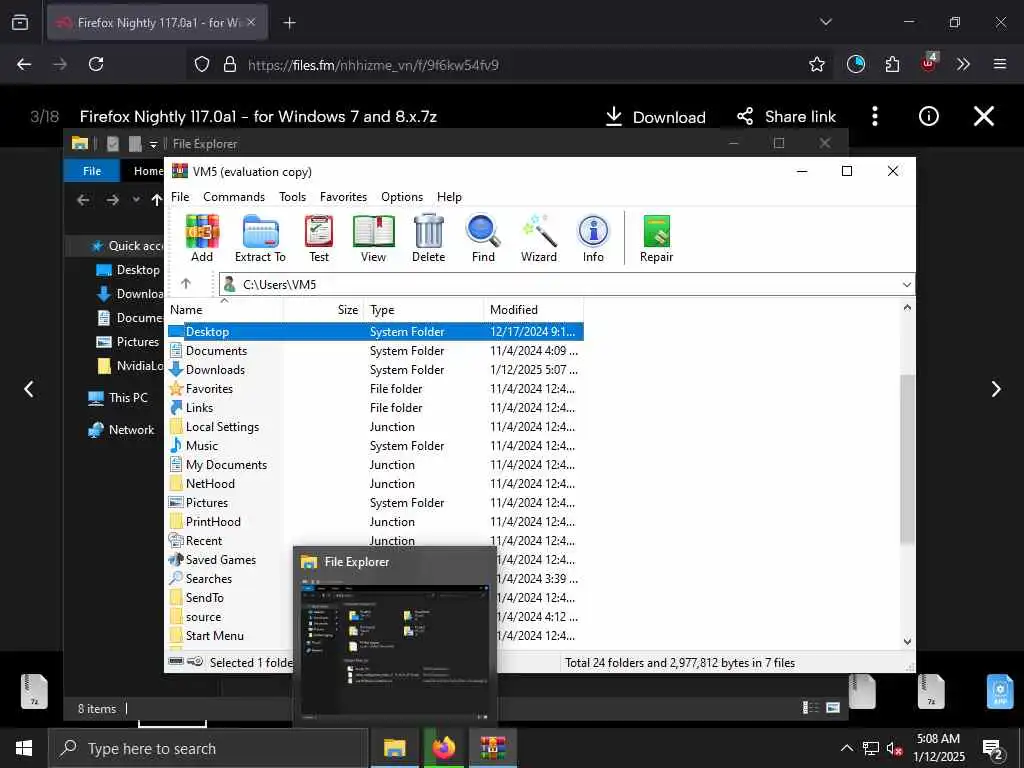1024x768 pixels.
Task: Show archive Info
Action: 593,238
